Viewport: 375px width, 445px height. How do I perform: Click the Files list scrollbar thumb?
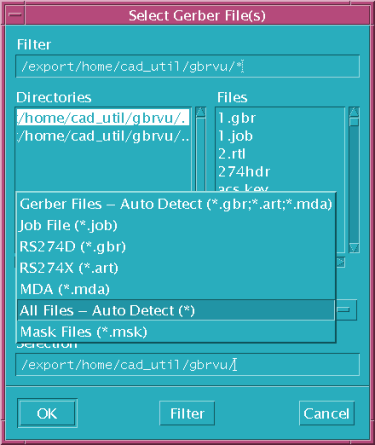pyautogui.click(x=354, y=121)
